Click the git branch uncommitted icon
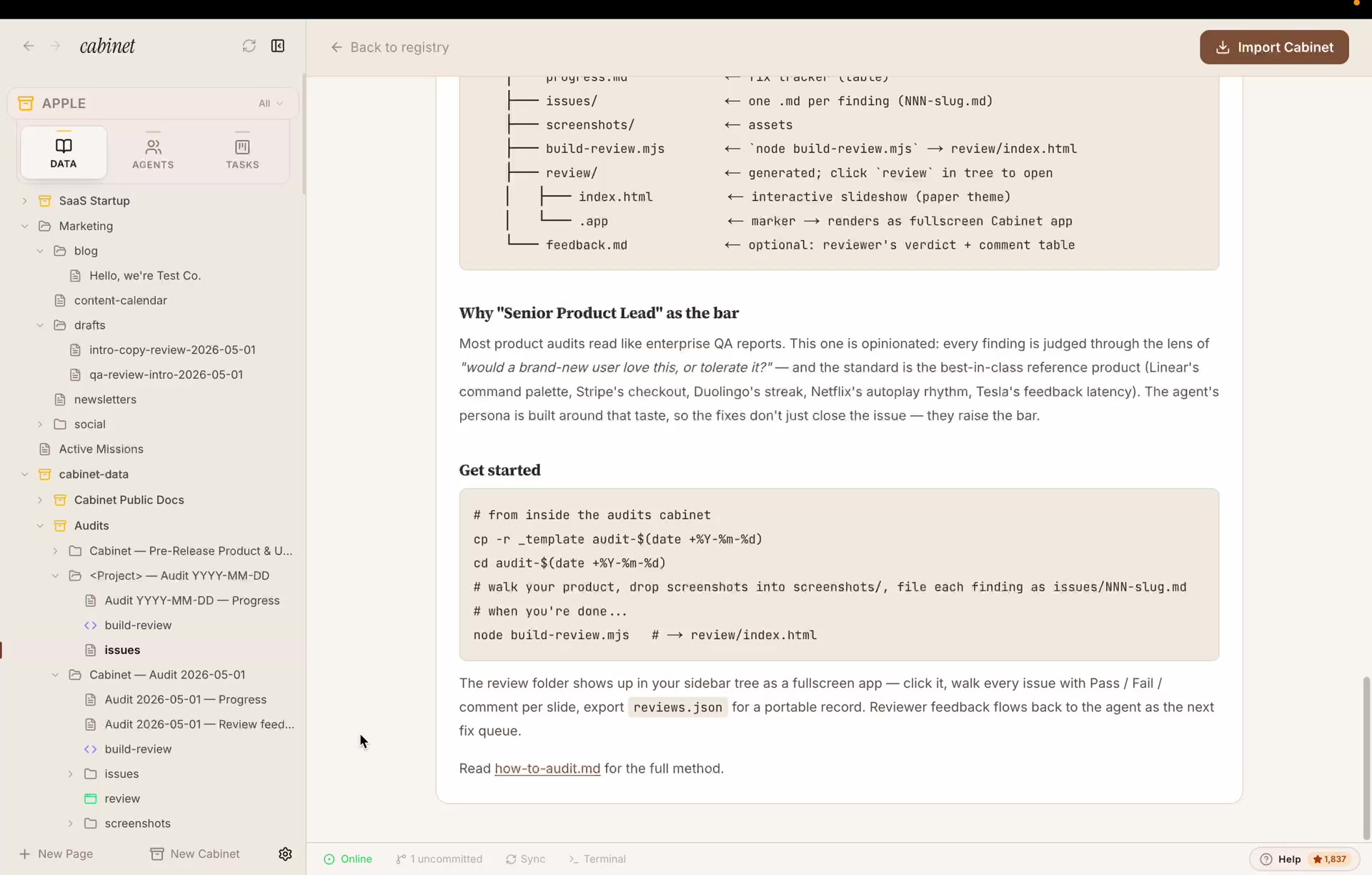The image size is (1372, 875). [401, 859]
